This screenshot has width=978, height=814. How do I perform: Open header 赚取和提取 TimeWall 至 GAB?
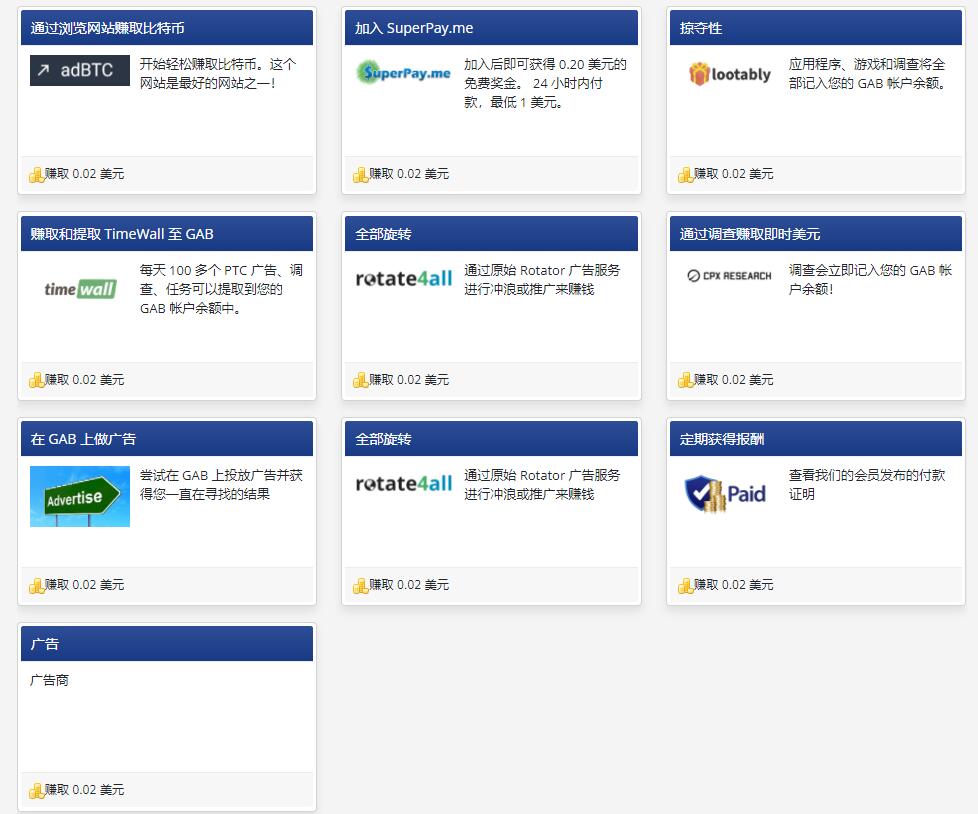tap(167, 234)
